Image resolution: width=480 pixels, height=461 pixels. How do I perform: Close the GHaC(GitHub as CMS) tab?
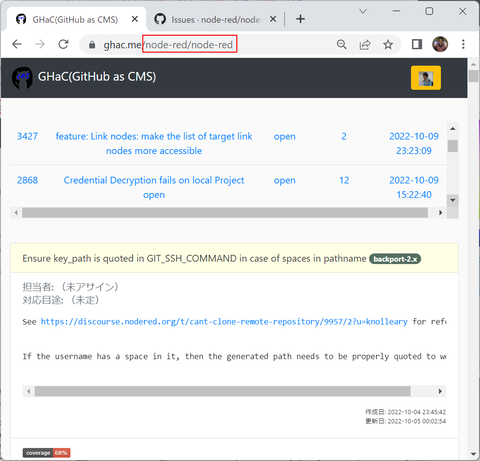(135, 19)
